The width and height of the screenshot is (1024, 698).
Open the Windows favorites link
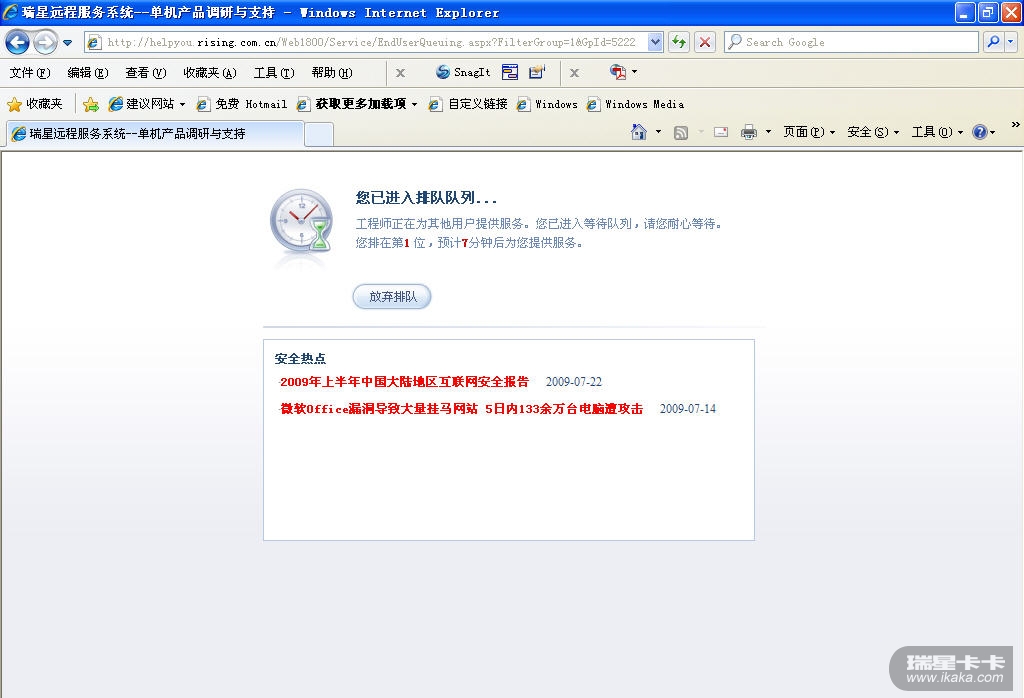[547, 104]
